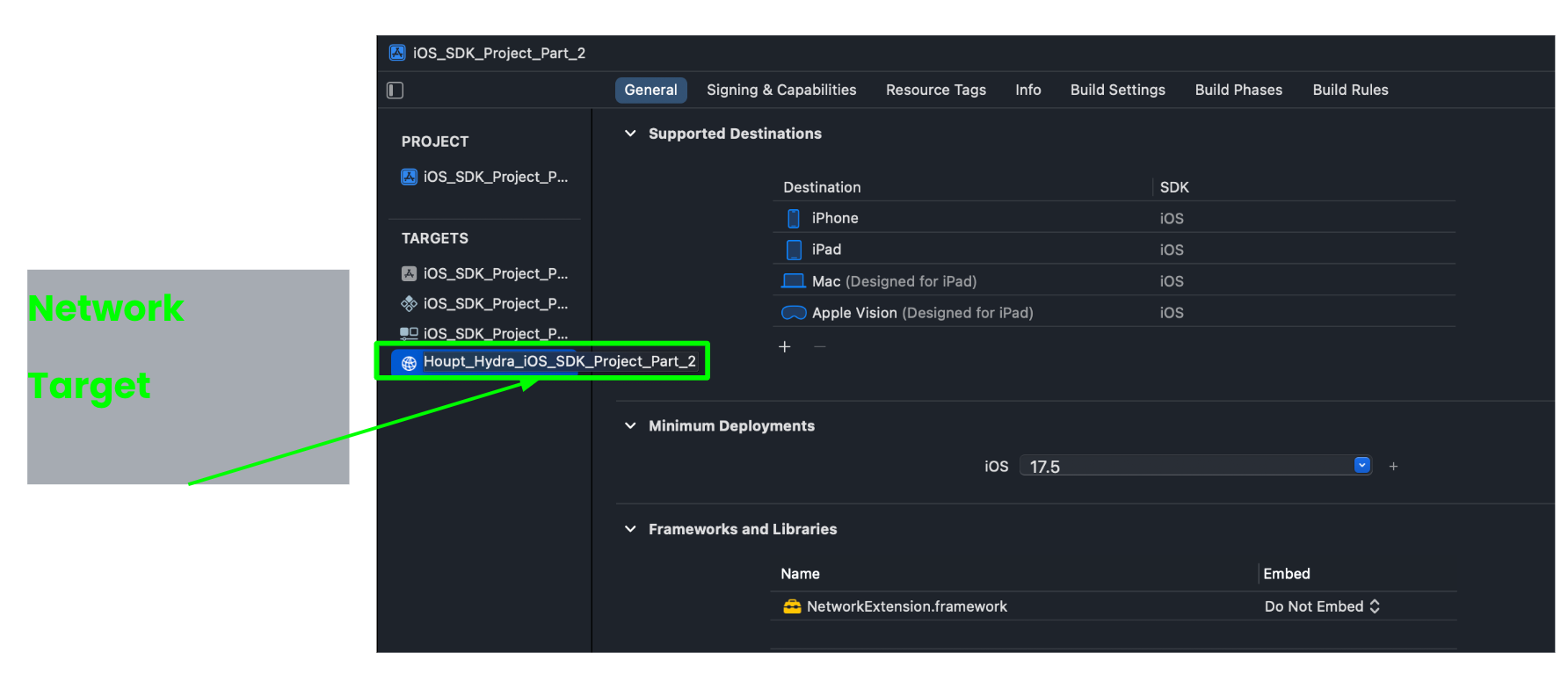The width and height of the screenshot is (1568, 682).
Task: Click the iPhone device icon
Action: coord(794,218)
